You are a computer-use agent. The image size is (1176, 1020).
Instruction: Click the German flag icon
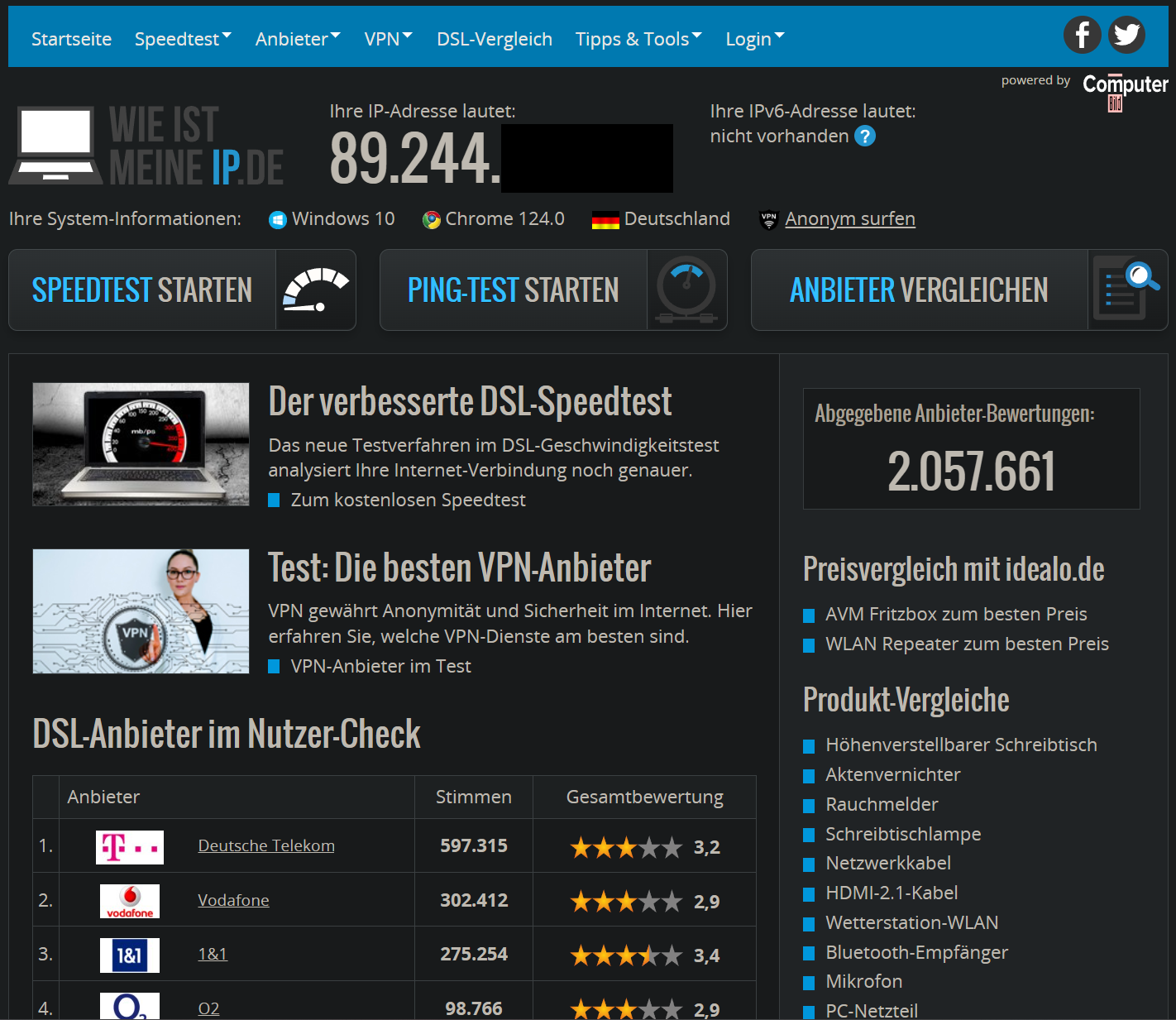[605, 220]
